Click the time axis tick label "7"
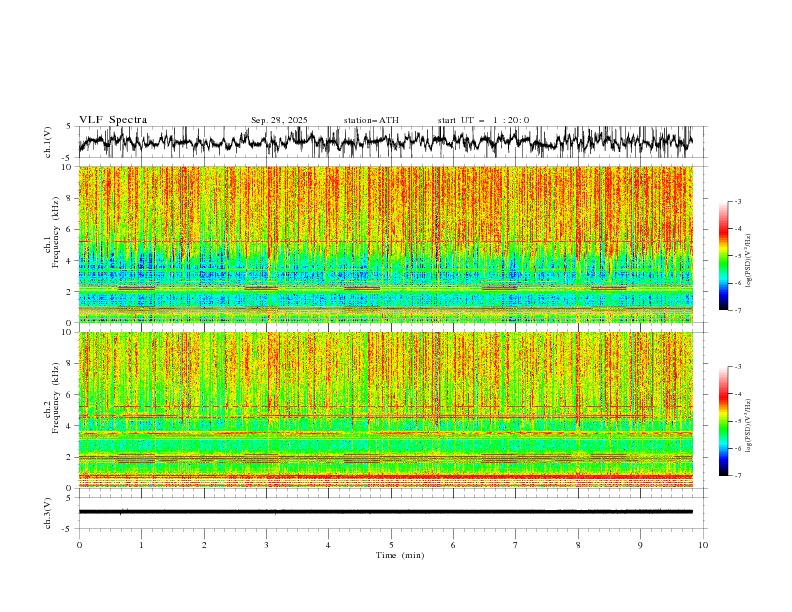 516,545
